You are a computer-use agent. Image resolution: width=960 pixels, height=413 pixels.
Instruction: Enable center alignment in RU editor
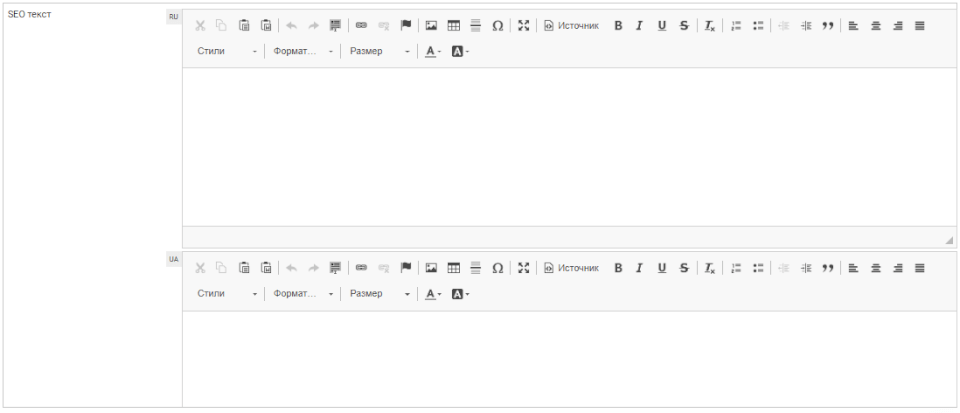(875, 26)
